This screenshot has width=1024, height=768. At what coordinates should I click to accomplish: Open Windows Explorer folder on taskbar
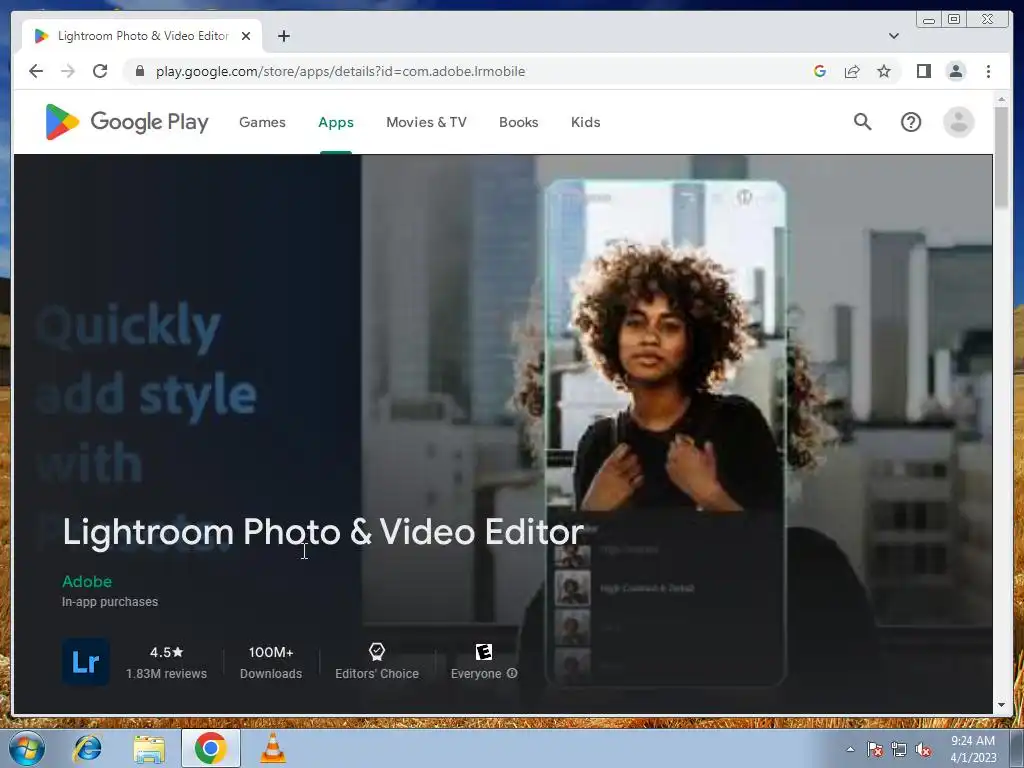[149, 749]
